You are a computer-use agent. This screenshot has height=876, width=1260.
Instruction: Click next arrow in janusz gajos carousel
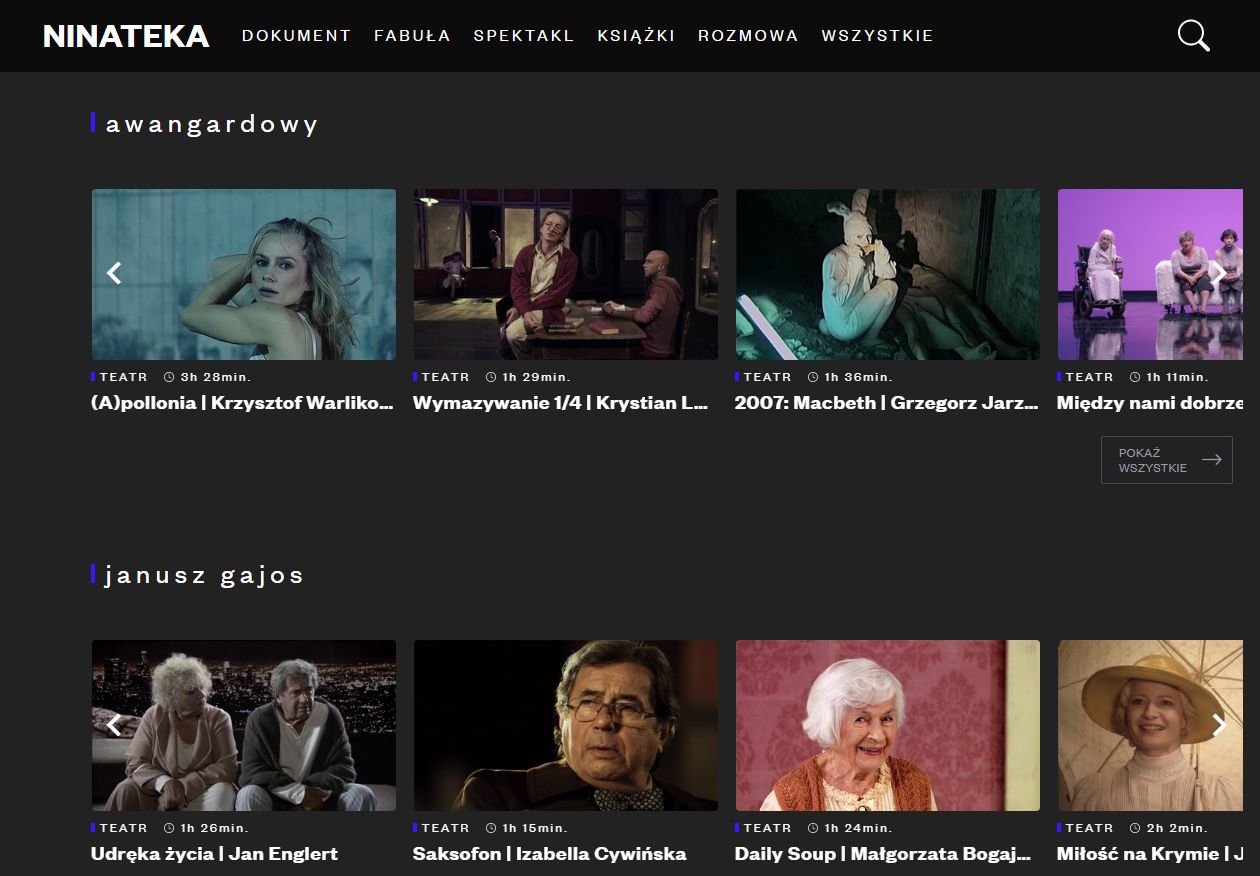coord(1219,725)
